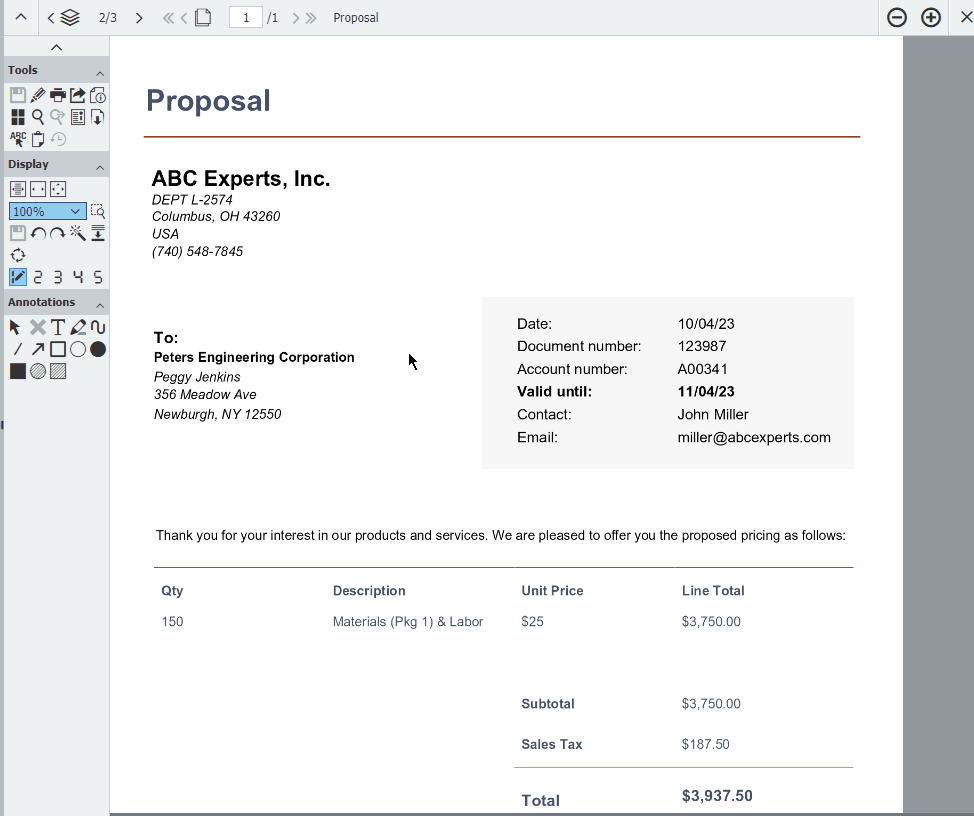Collapse the Tools panel section
974x816 pixels.
pyautogui.click(x=100, y=72)
